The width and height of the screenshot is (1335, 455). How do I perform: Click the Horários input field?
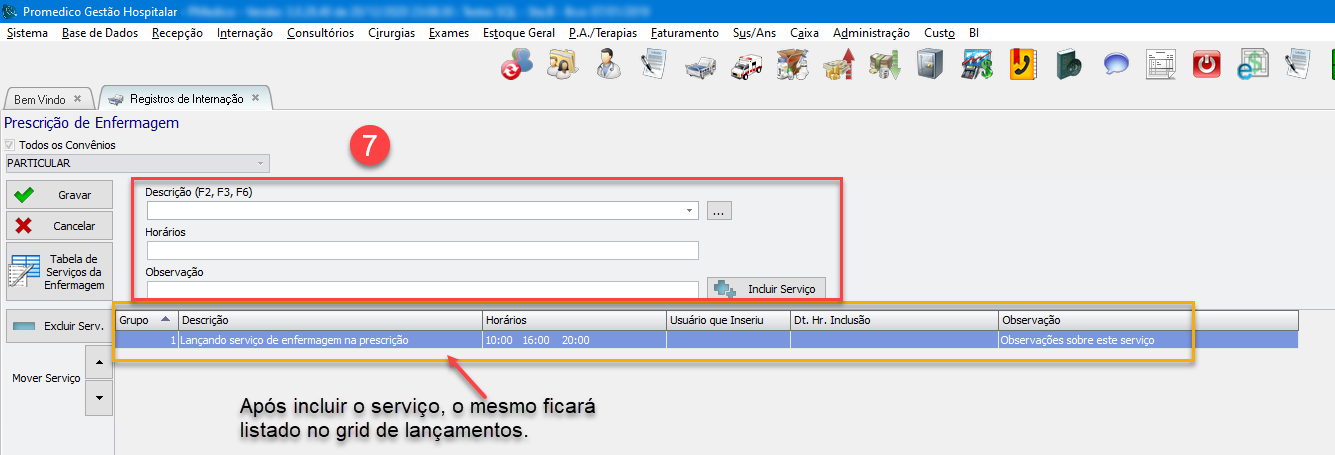click(421, 250)
